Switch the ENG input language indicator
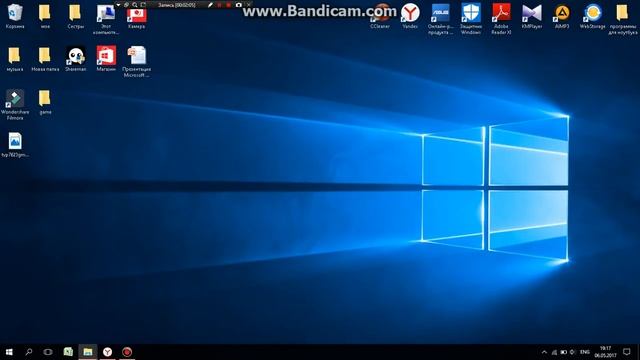The image size is (640, 360). pyautogui.click(x=585, y=352)
